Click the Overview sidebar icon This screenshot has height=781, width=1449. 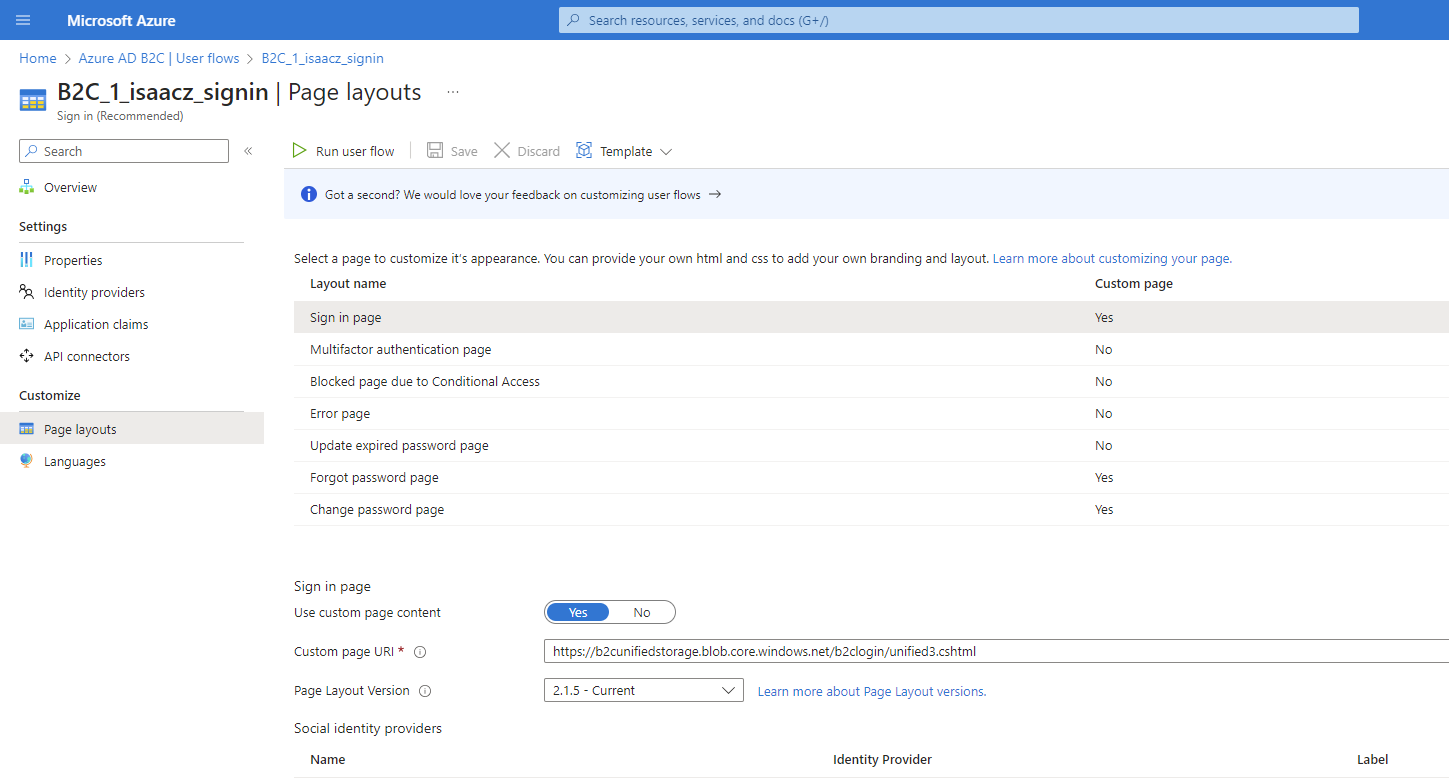(x=27, y=187)
